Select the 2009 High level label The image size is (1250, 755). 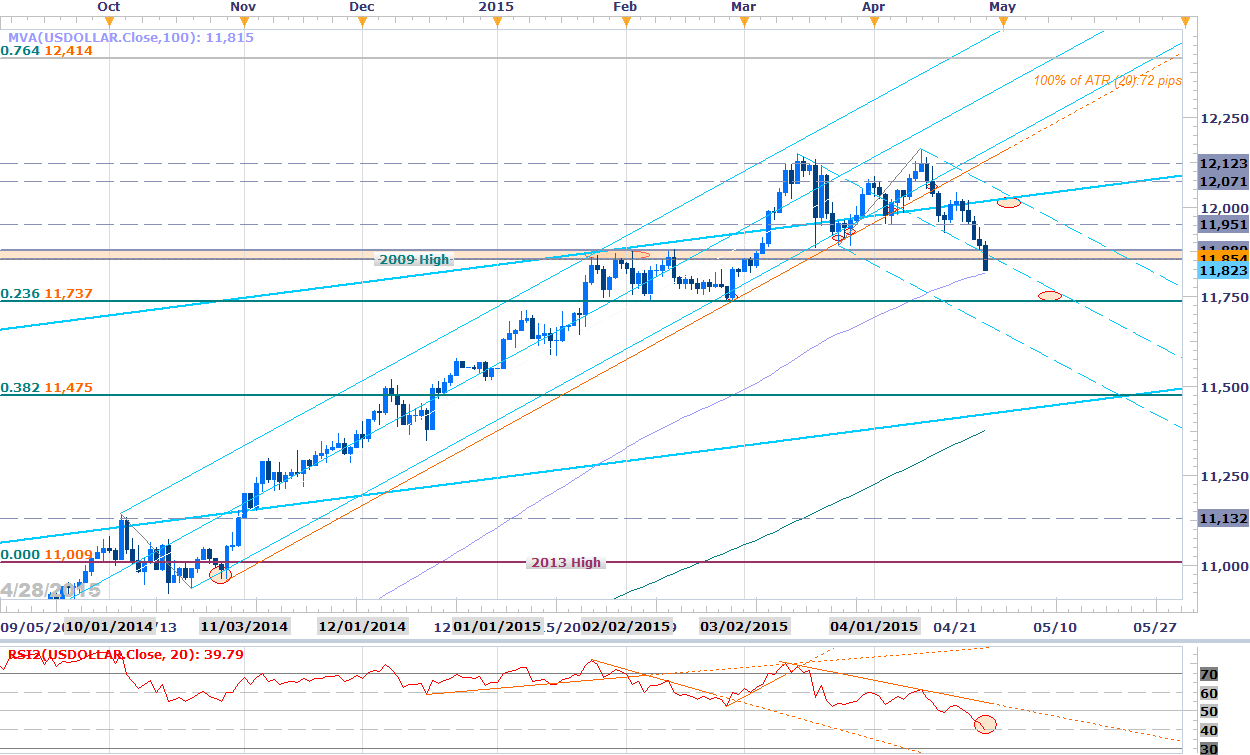click(414, 260)
